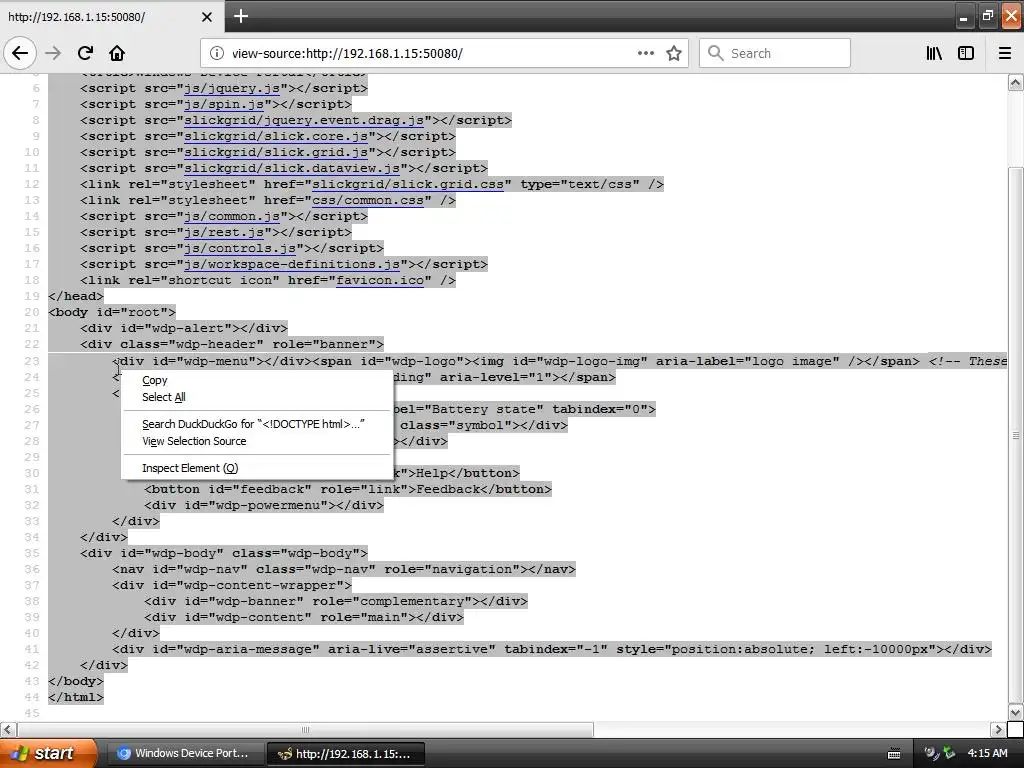Open slickgrid/jquery.event.drag.js link

tap(304, 120)
